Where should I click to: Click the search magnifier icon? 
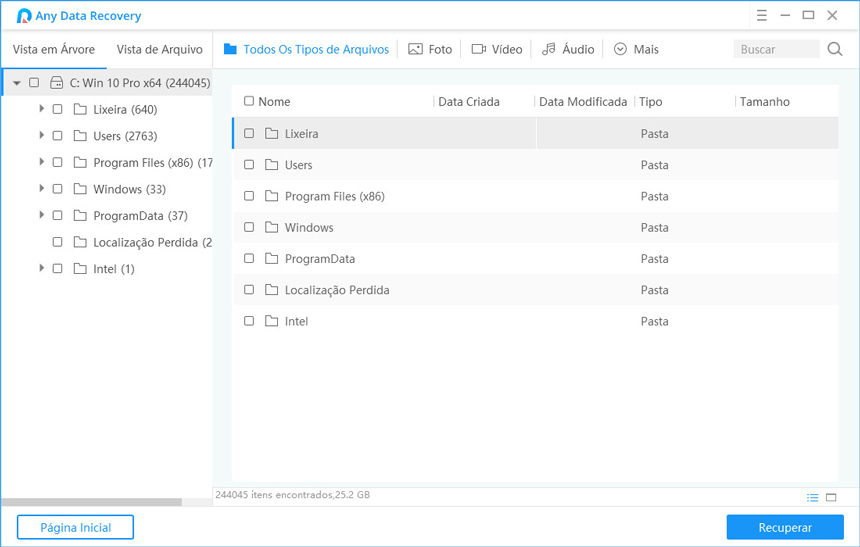pyautogui.click(x=835, y=49)
